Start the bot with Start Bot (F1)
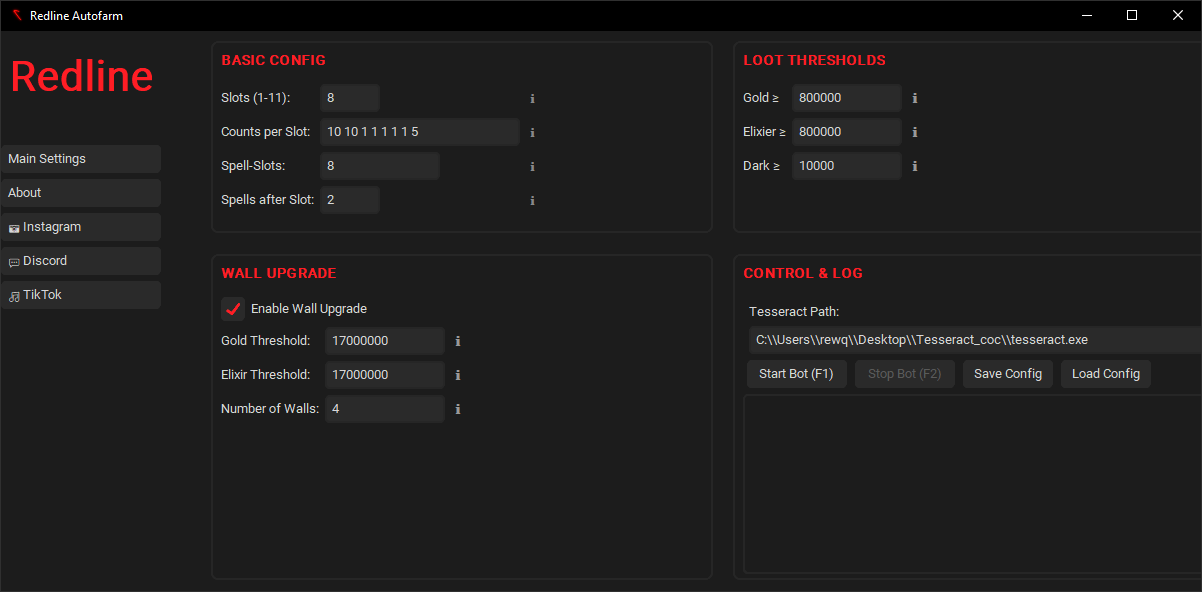 [x=796, y=373]
